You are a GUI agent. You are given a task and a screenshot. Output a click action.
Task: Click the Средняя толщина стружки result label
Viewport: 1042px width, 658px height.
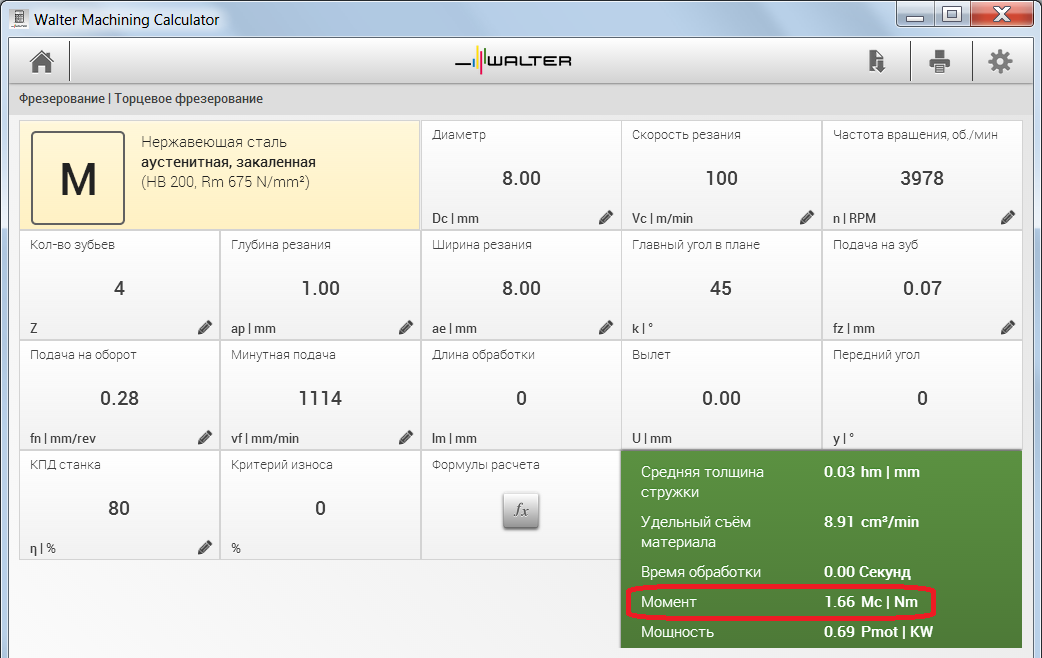(702, 482)
